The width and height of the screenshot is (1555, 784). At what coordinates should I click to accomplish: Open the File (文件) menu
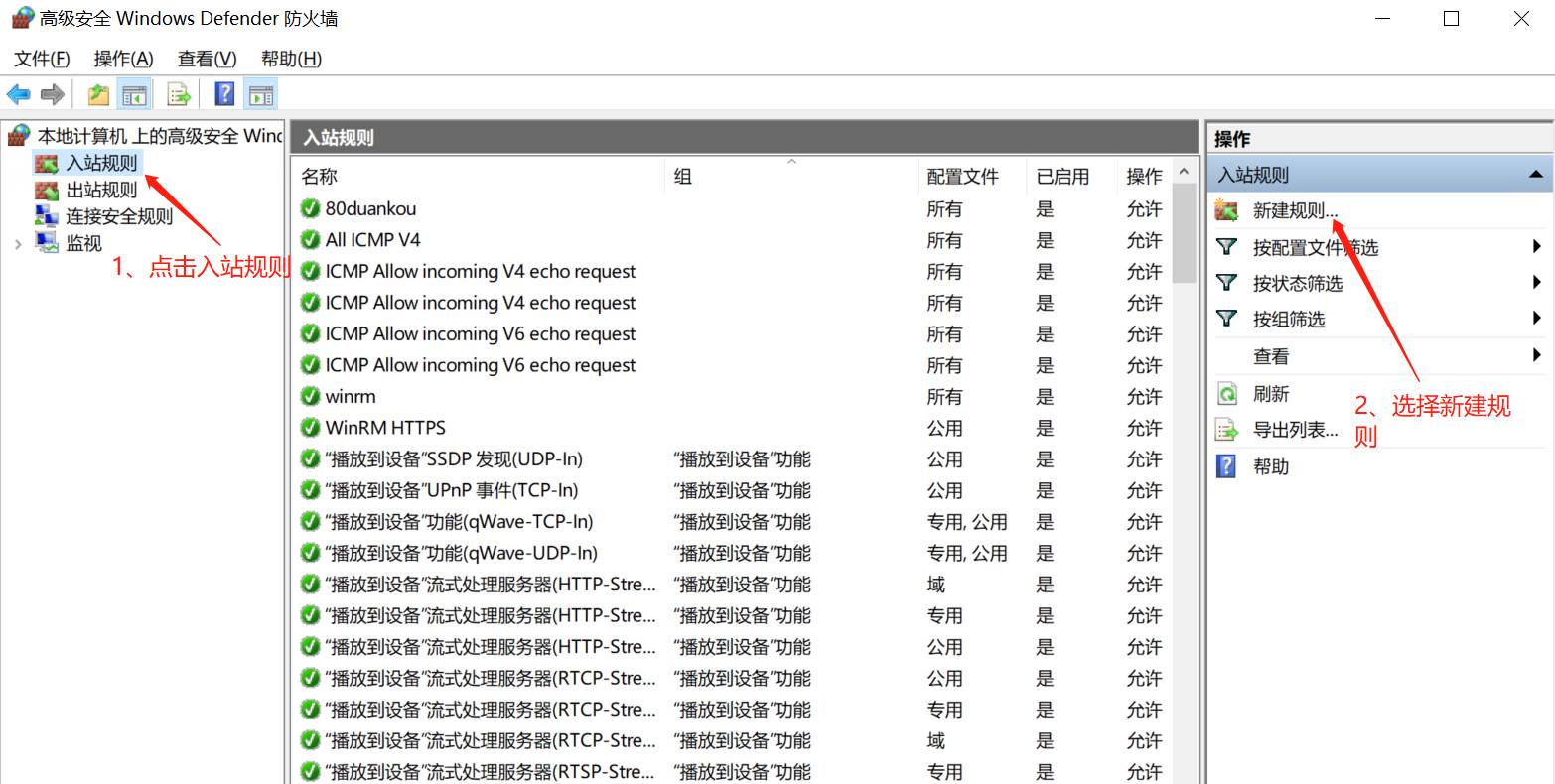tap(42, 59)
